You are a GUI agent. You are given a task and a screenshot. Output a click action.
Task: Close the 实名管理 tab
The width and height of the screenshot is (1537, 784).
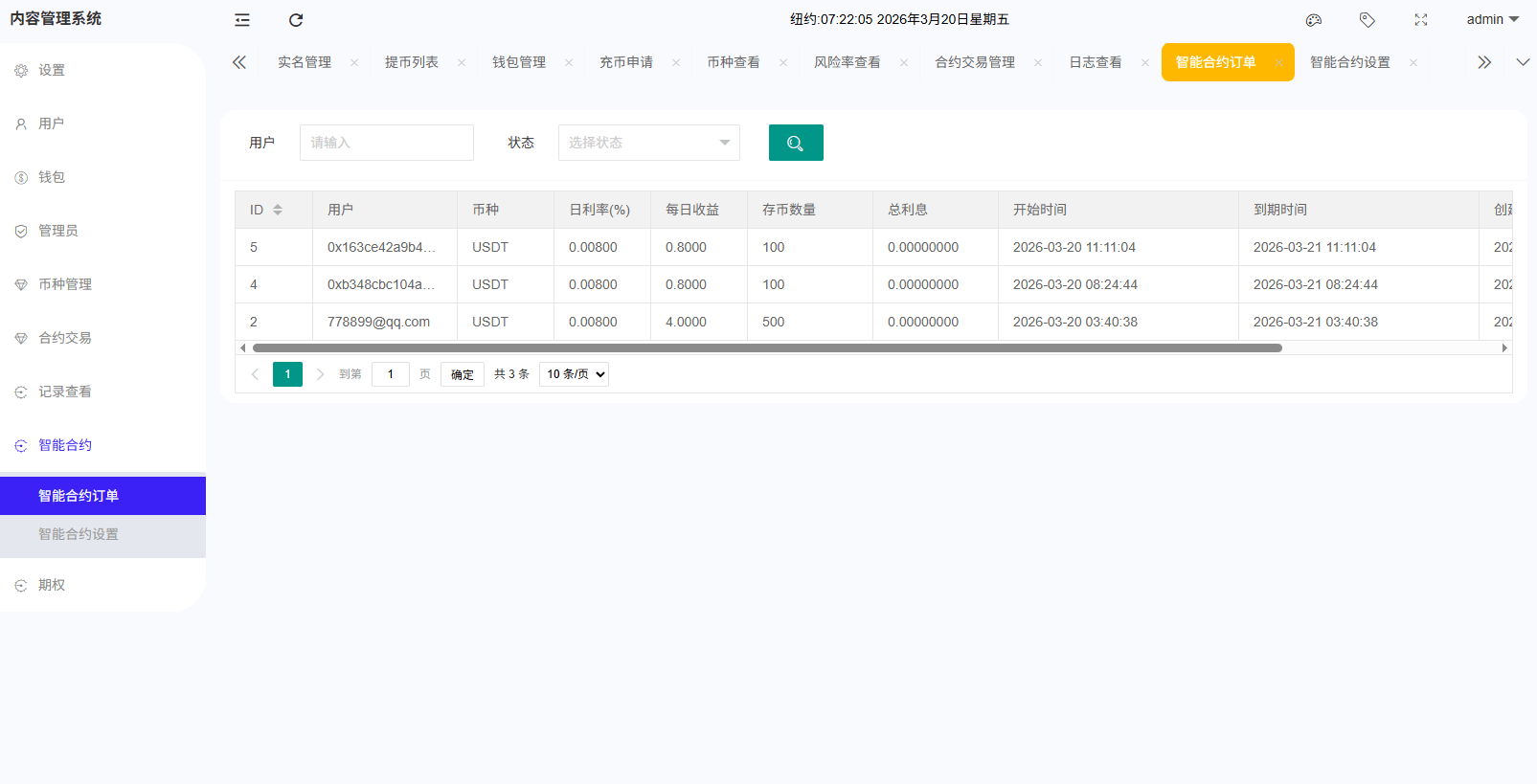354,62
